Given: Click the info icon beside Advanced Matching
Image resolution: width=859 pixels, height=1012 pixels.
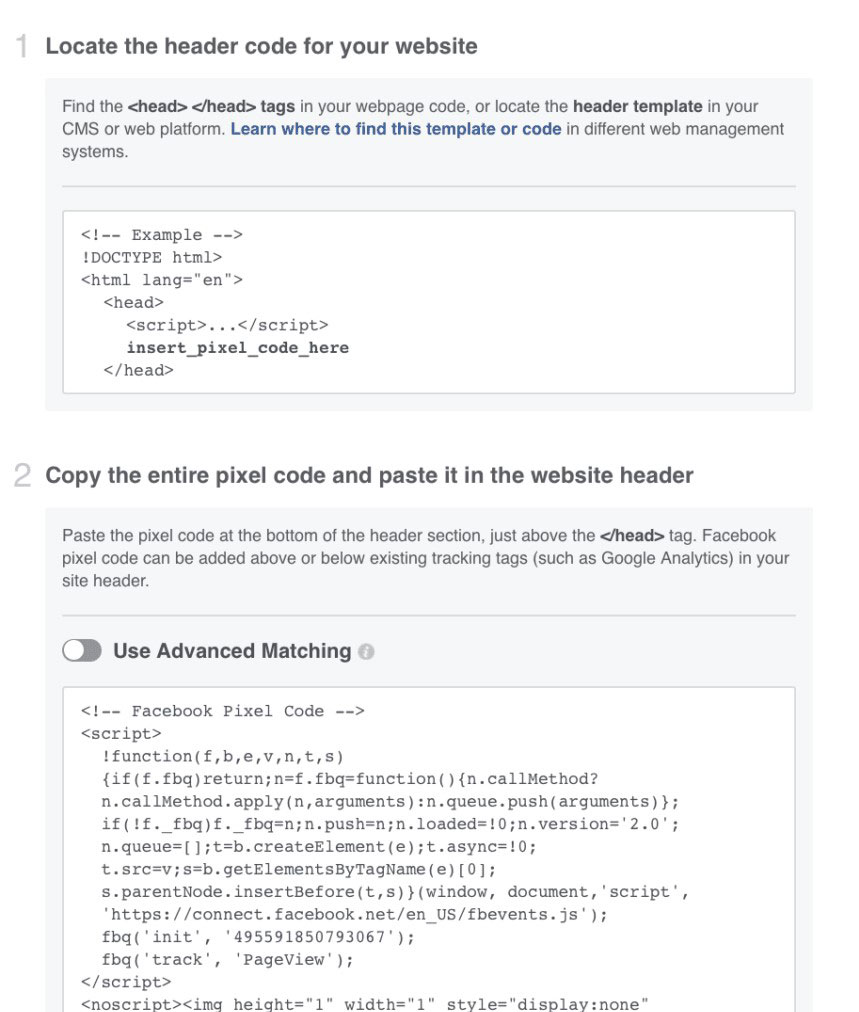Looking at the screenshot, I should pyautogui.click(x=366, y=652).
